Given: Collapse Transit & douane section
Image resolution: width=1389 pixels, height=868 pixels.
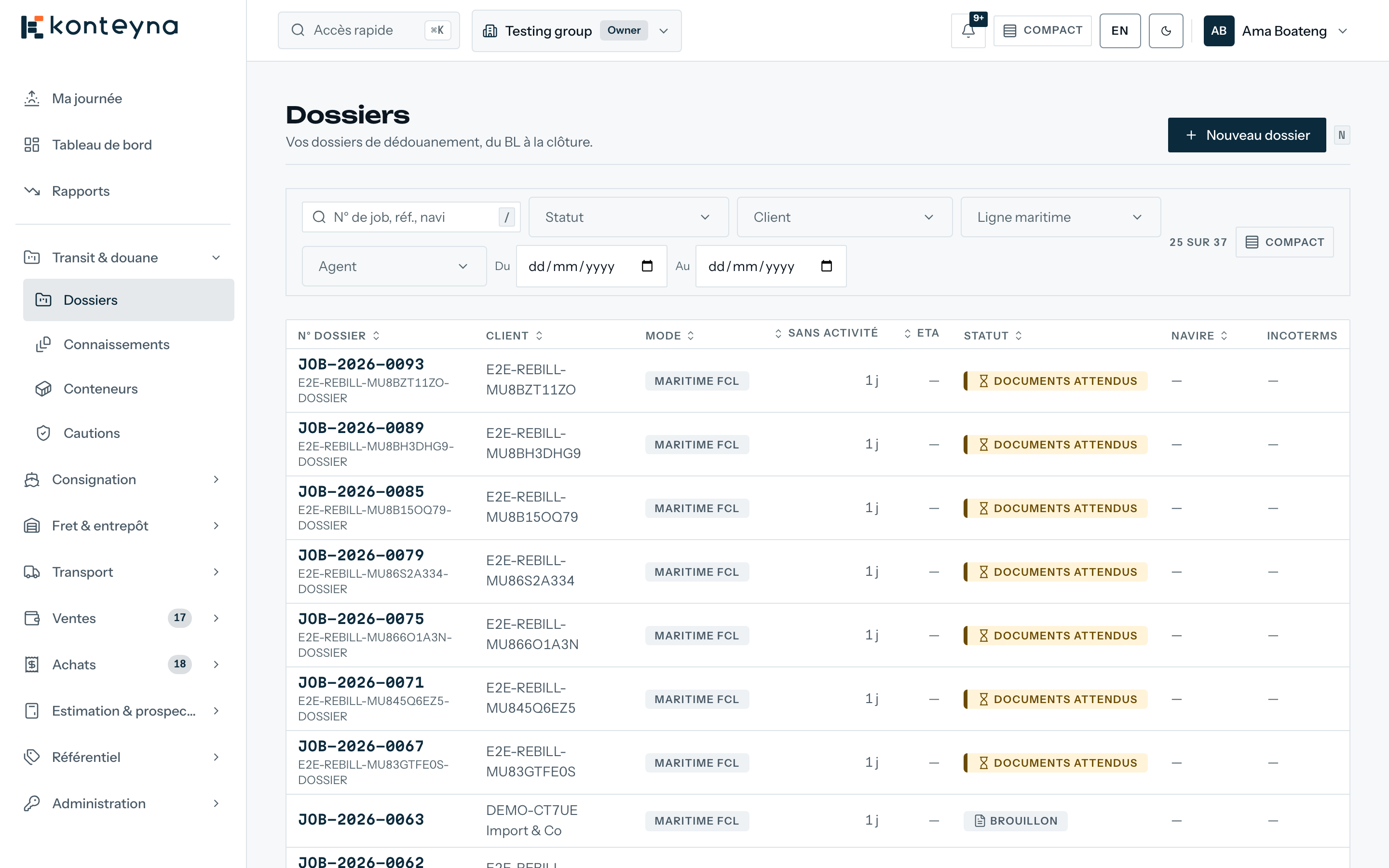Looking at the screenshot, I should (216, 258).
